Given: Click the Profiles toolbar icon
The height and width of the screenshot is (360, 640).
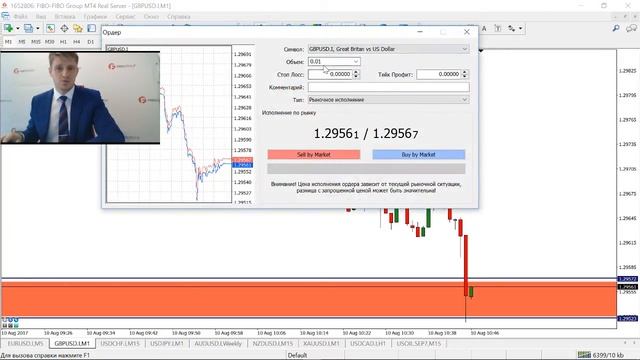Looking at the screenshot, I should (28, 28).
